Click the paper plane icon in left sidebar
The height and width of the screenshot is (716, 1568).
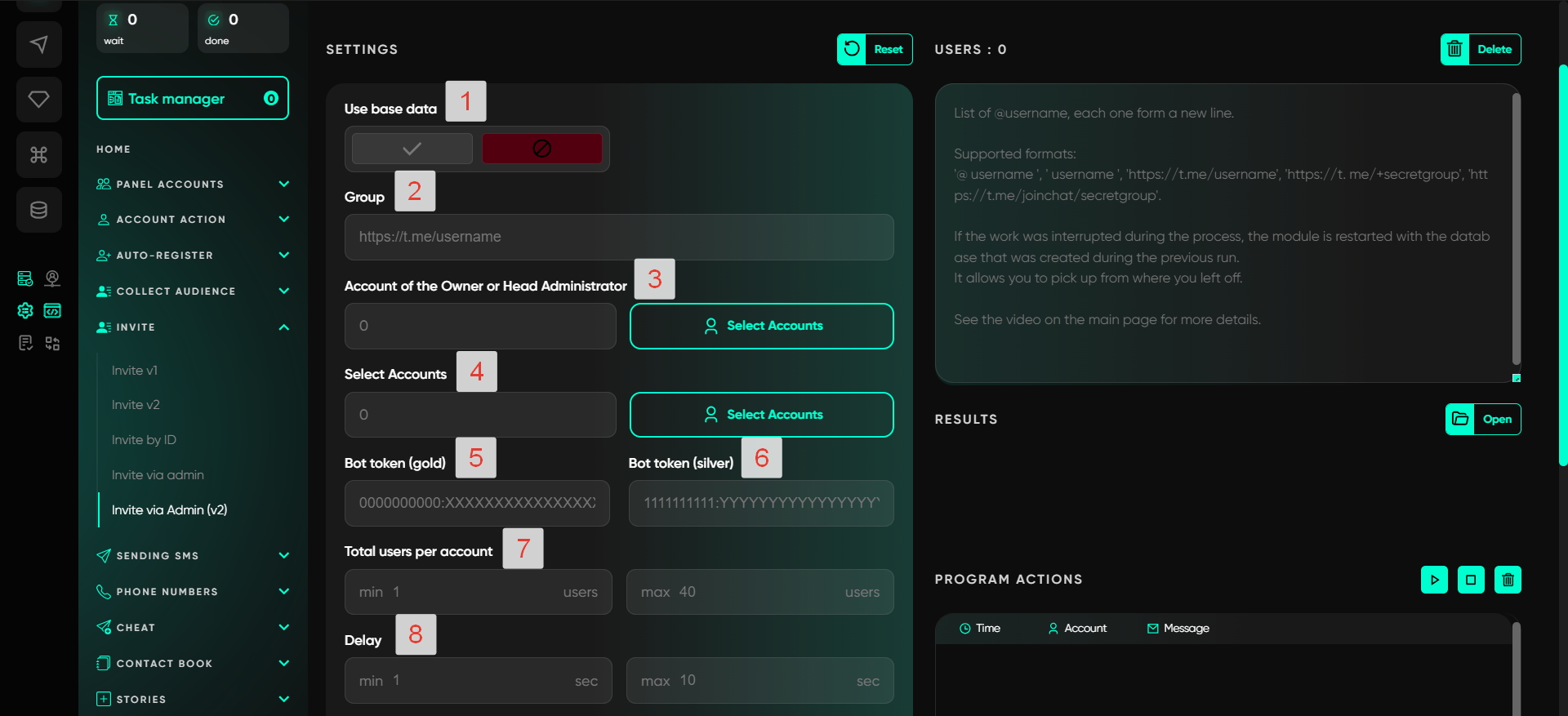pyautogui.click(x=38, y=44)
